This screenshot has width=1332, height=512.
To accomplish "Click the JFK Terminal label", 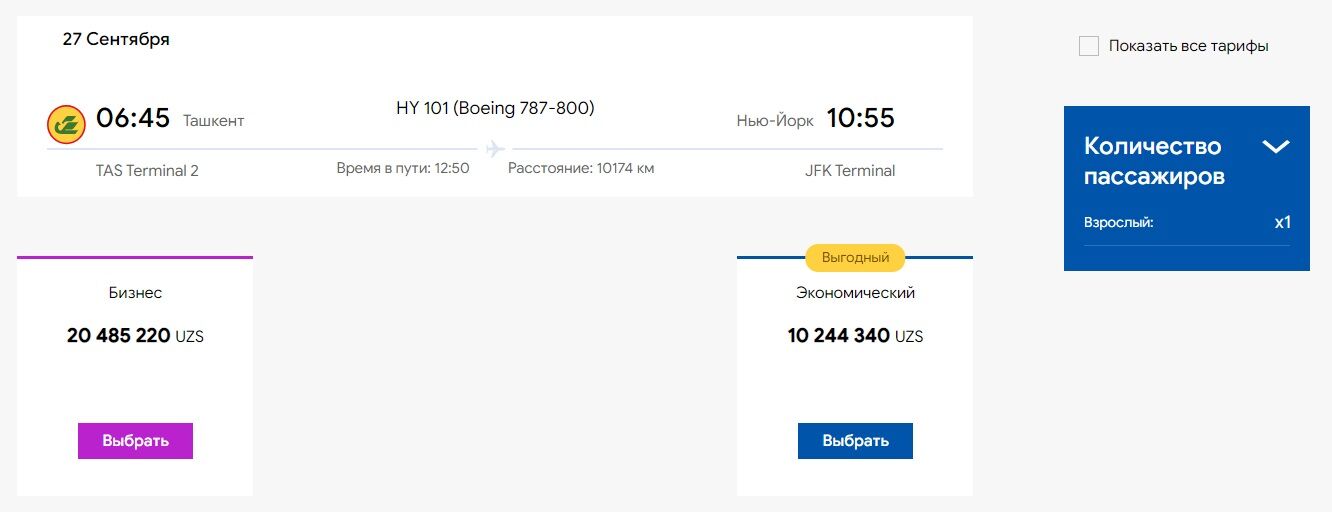I will pos(850,171).
